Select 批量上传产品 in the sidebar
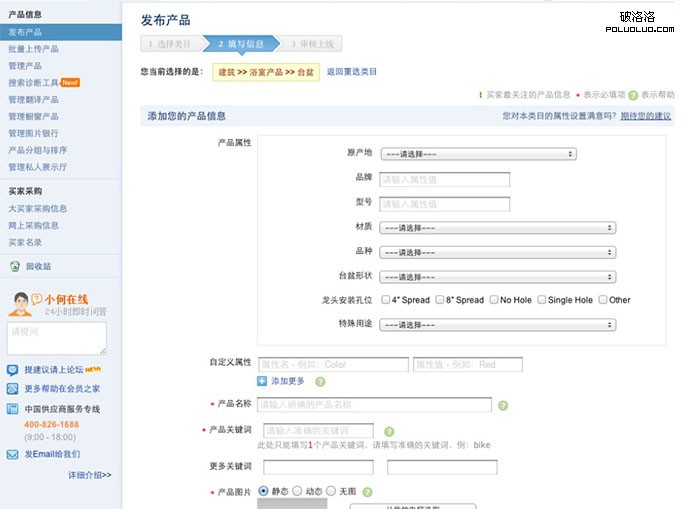 [33, 48]
